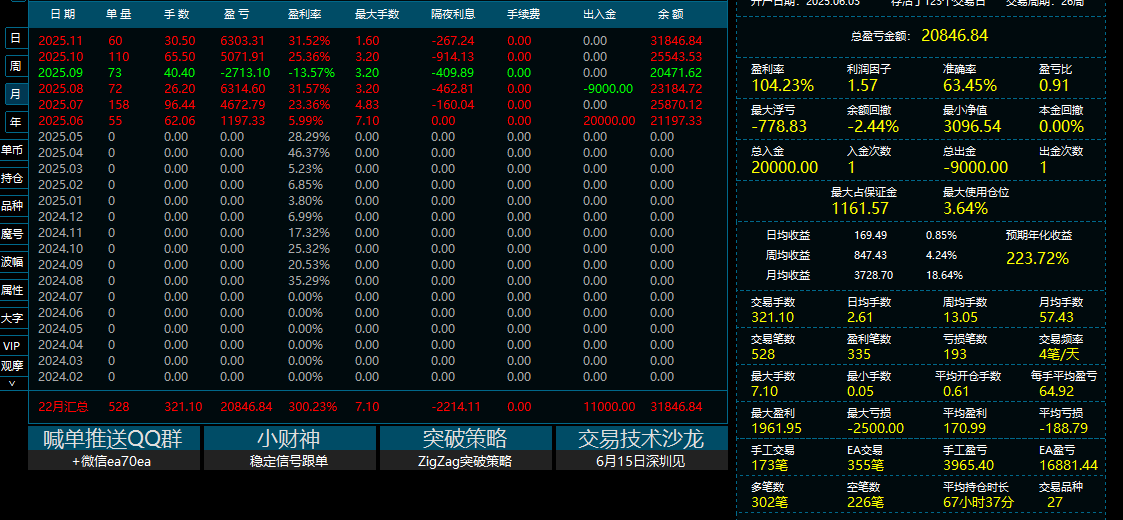Screen dimensions: 1123x520
Task: Click the 最大占保证金 value 1161.57
Action: (x=860, y=208)
